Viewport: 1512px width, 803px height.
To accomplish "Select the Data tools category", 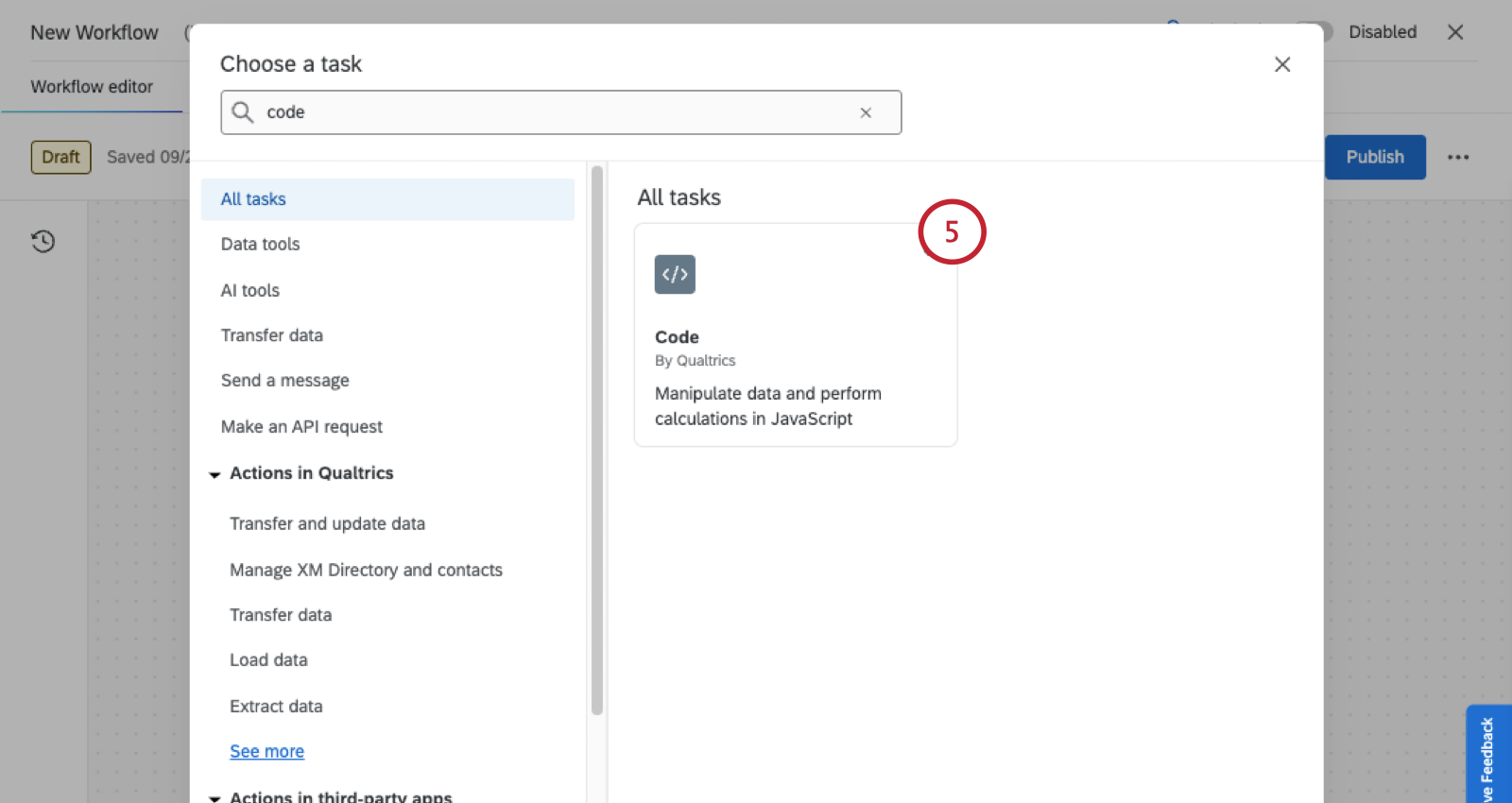I will point(260,244).
